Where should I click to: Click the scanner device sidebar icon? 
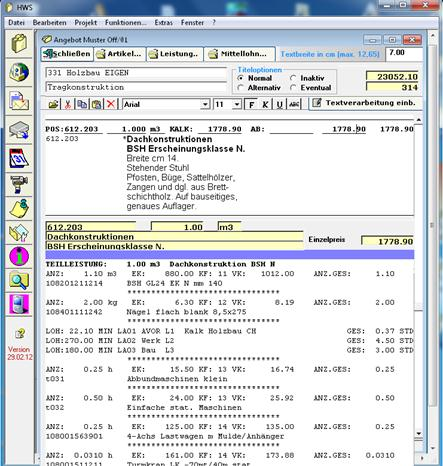tap(19, 130)
